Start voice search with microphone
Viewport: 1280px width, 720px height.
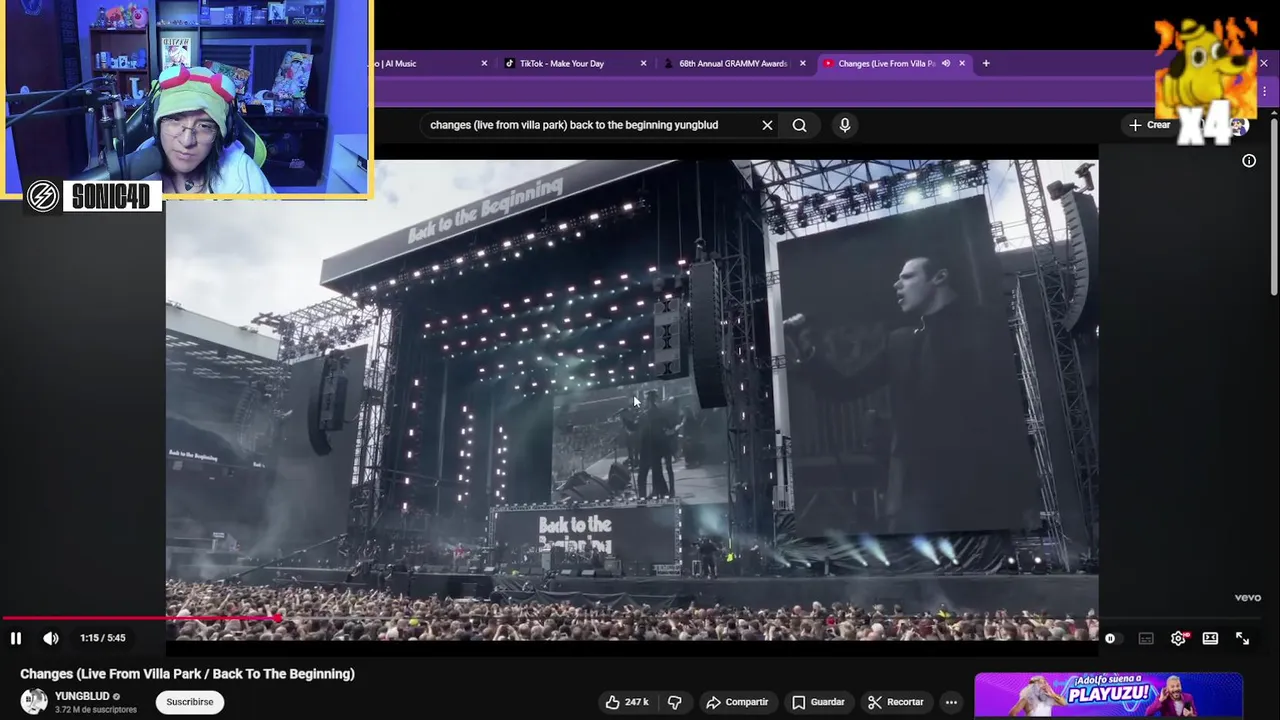[x=845, y=125]
